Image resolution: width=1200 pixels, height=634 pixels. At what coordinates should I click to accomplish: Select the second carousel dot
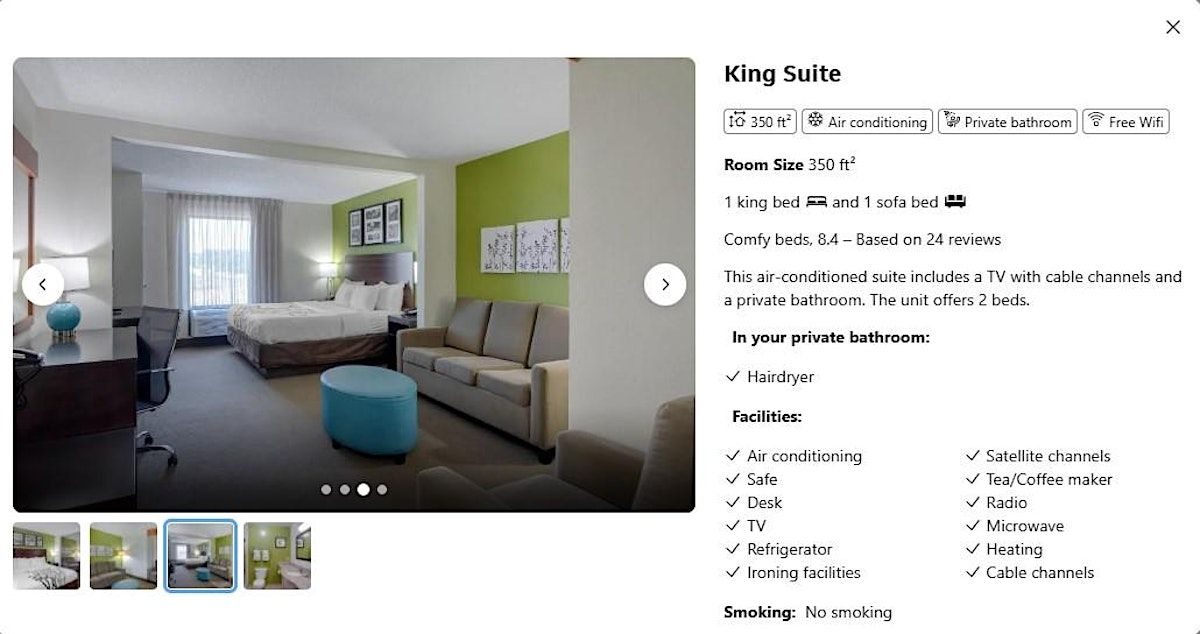click(345, 490)
